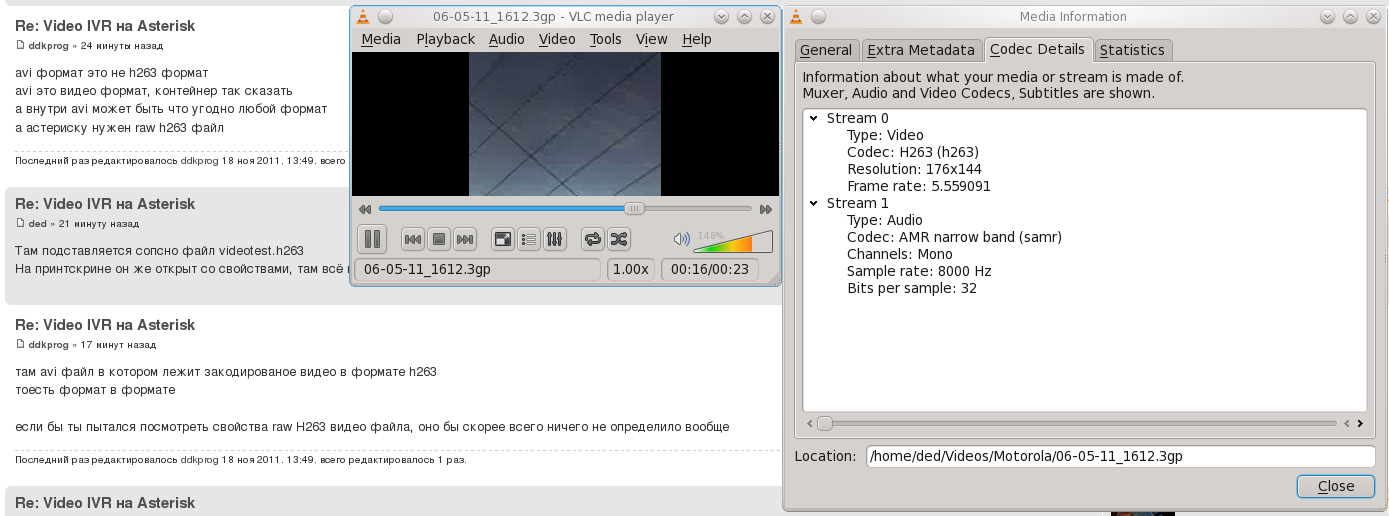The image size is (1389, 516).
Task: Switch to the Statistics tab
Action: tap(1132, 50)
